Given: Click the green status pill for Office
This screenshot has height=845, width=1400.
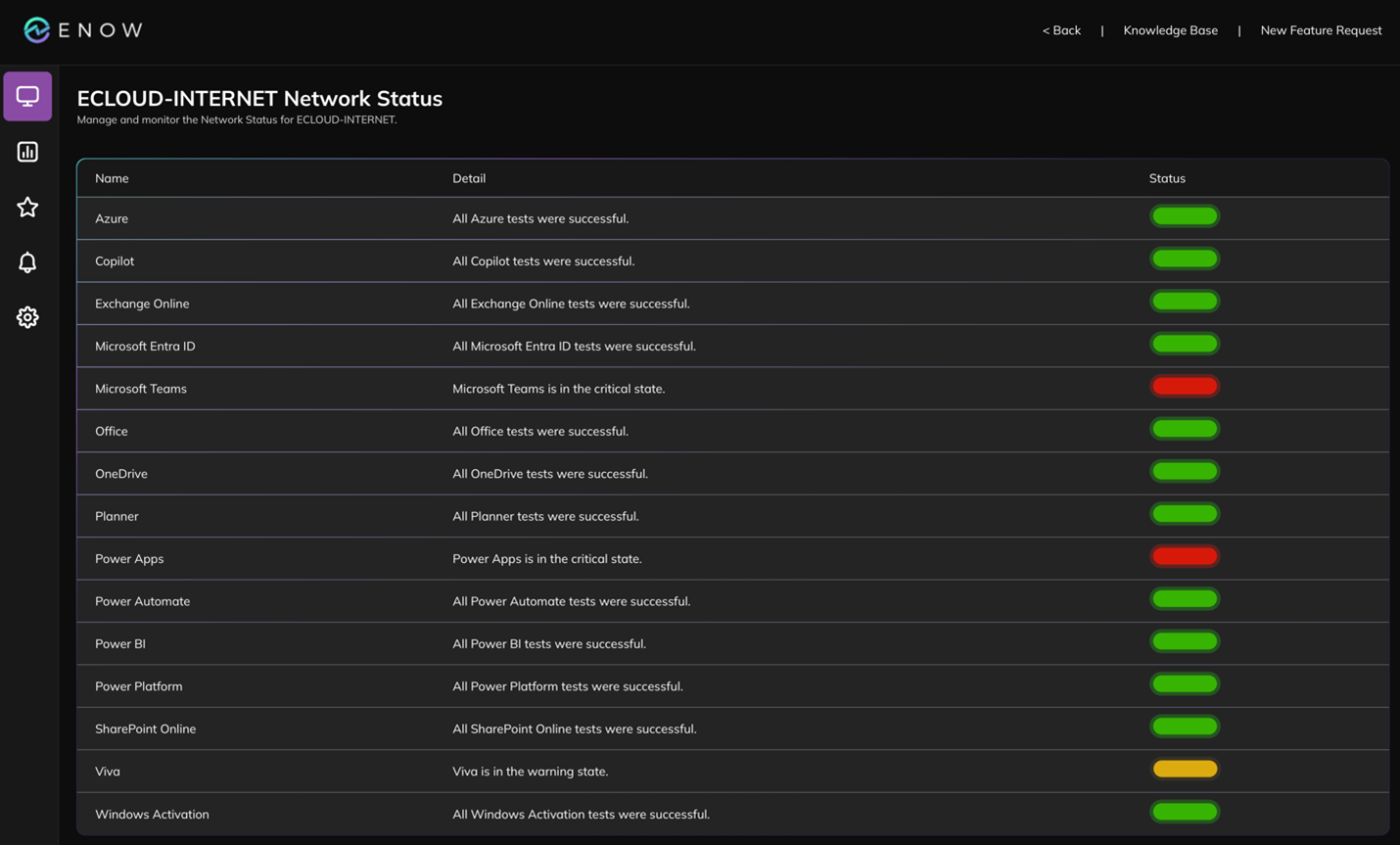Looking at the screenshot, I should (x=1185, y=429).
